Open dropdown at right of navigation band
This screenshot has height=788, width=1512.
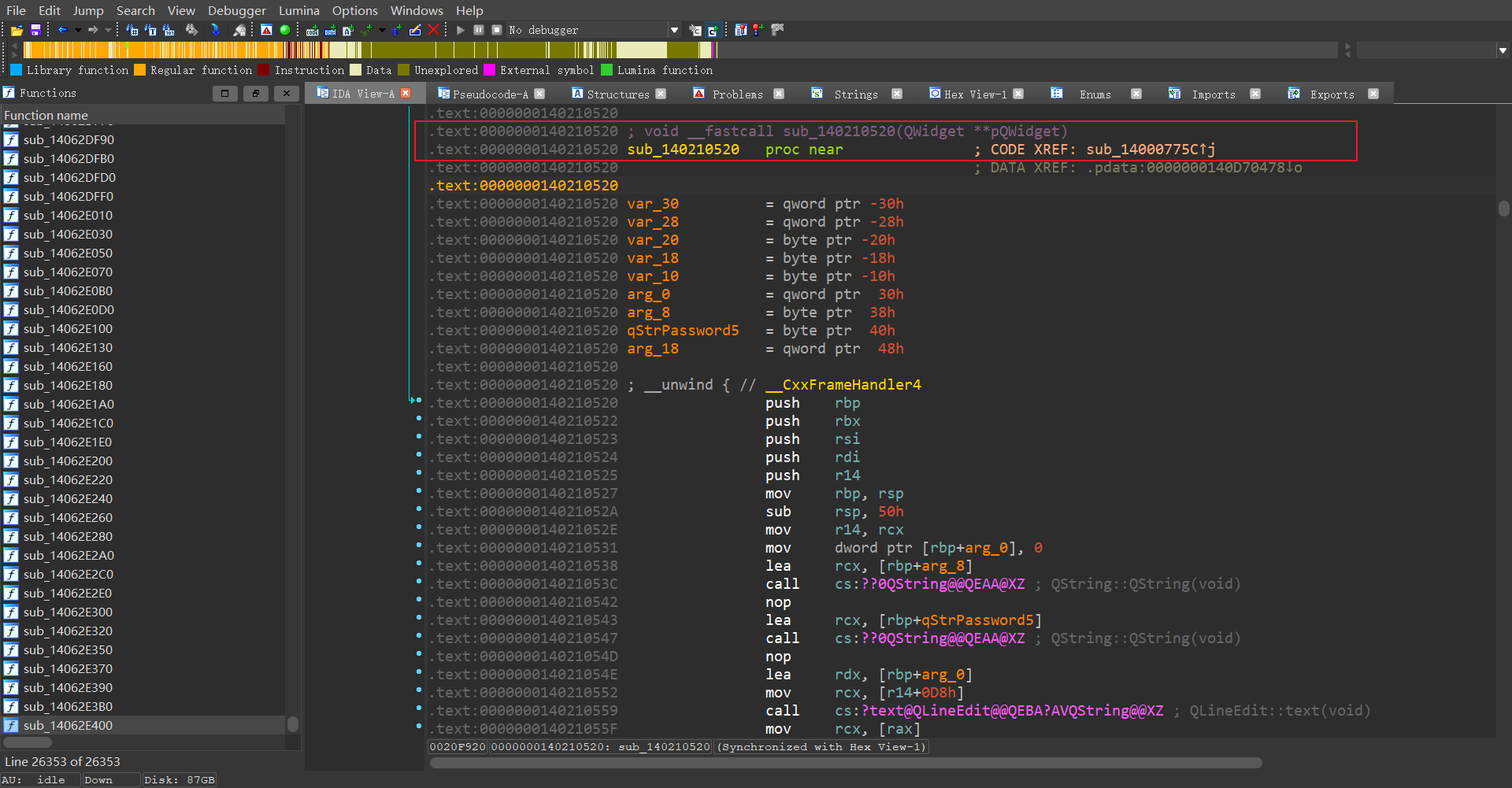[x=1503, y=50]
